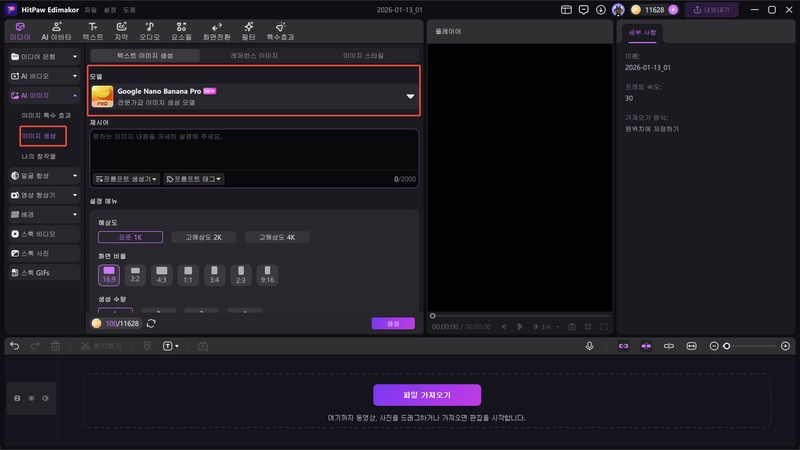Viewport: 800px width, 450px height.
Task: Open the 텍스트 (Text) tool
Action: 93,31
